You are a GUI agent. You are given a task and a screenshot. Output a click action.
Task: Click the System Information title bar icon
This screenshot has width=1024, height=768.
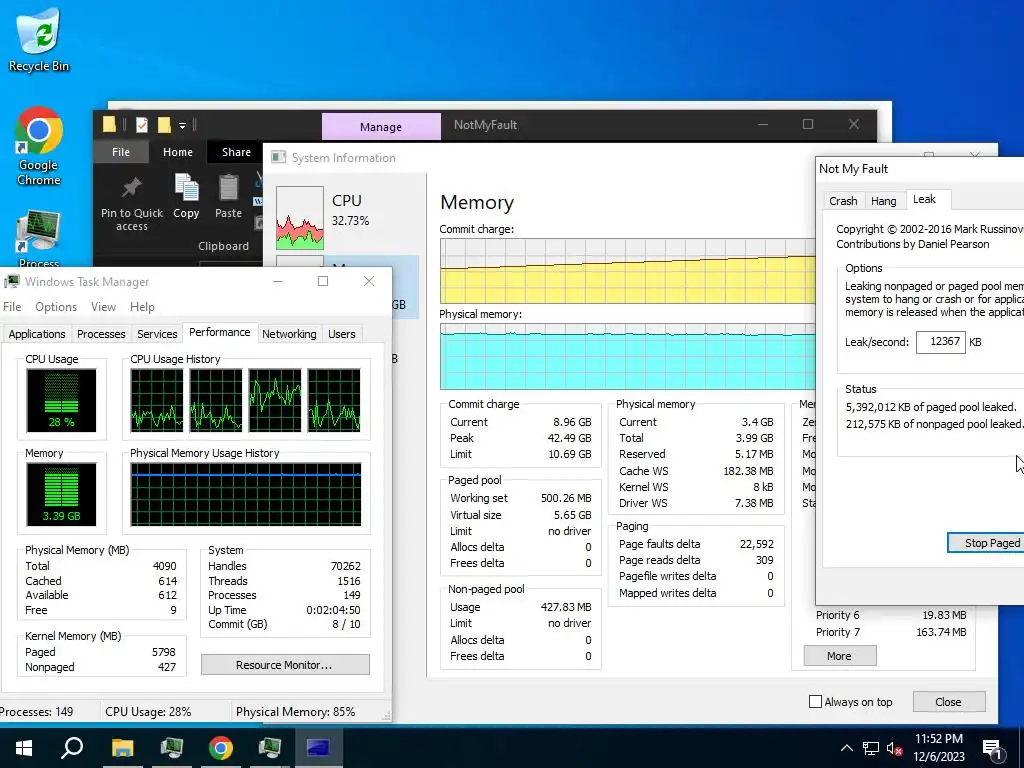coord(279,157)
